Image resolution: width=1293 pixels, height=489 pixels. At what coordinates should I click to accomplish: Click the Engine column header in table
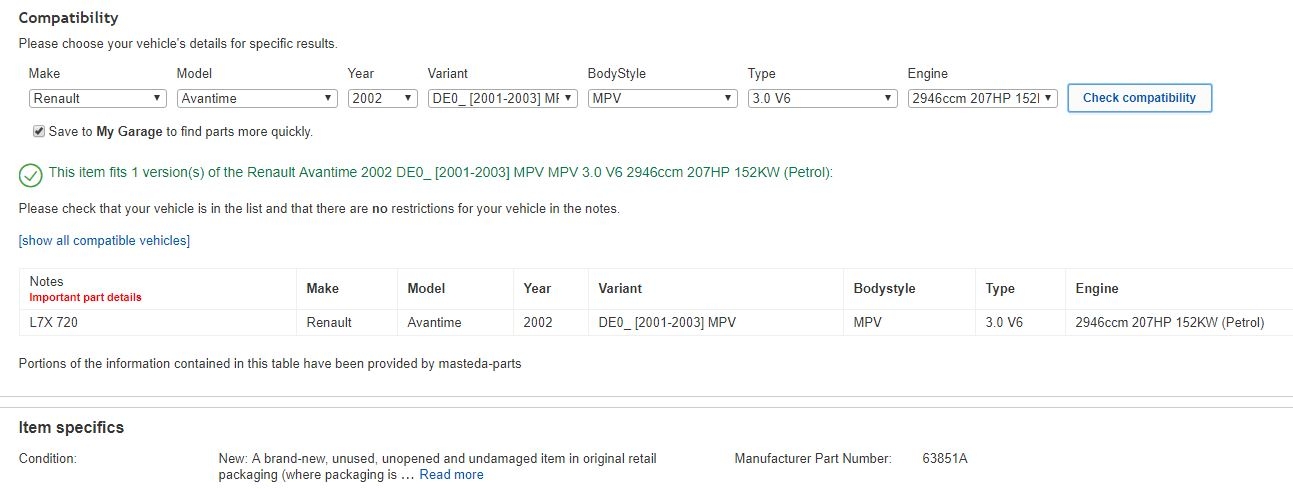tap(1096, 288)
